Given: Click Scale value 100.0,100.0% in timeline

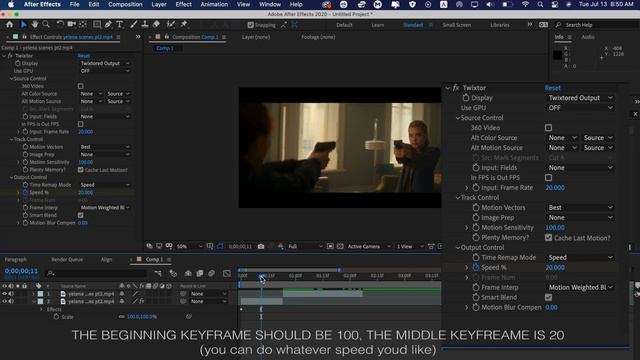Looking at the screenshot, I should coord(142,317).
